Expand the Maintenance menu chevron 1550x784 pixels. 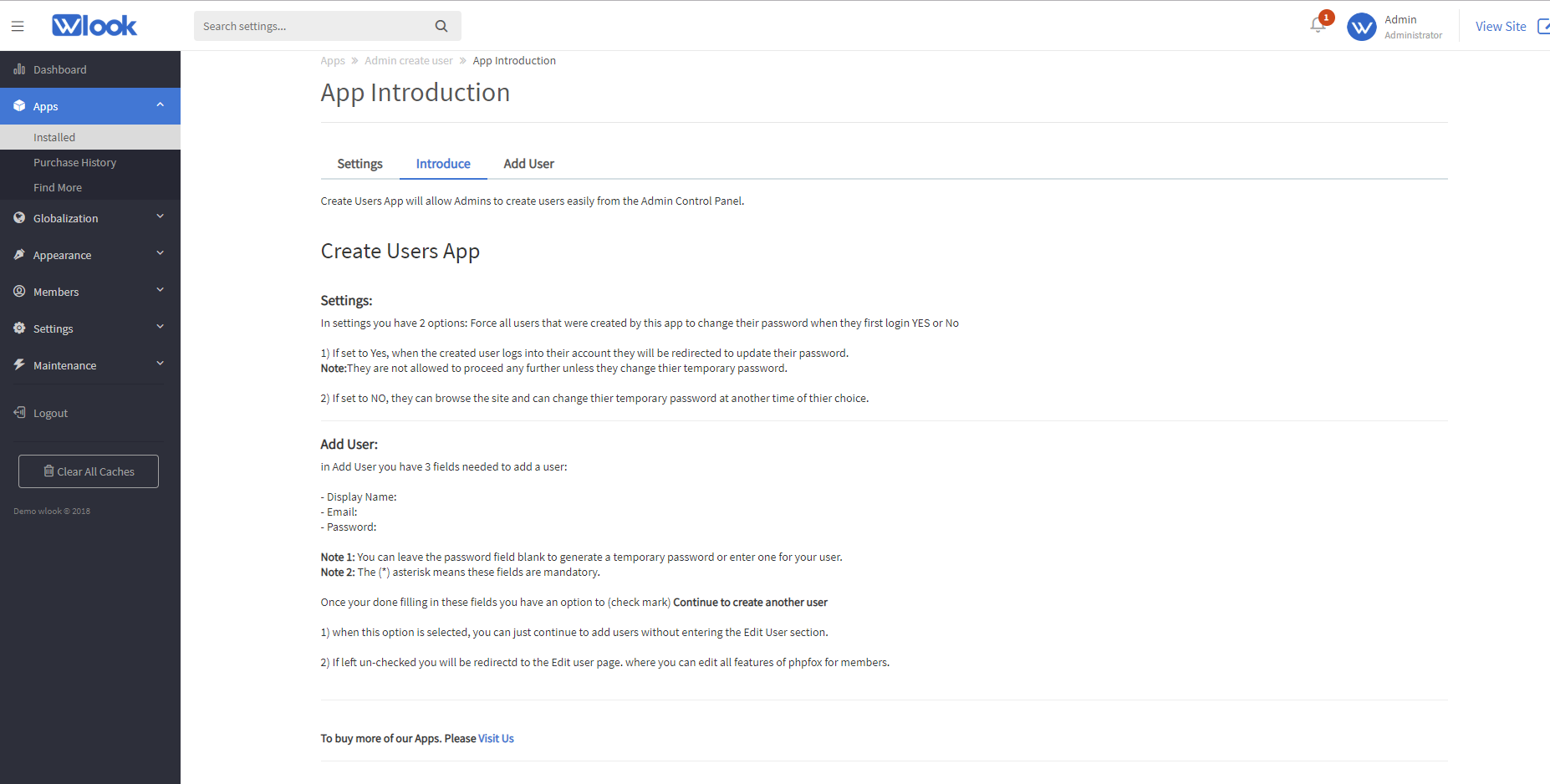coord(161,364)
